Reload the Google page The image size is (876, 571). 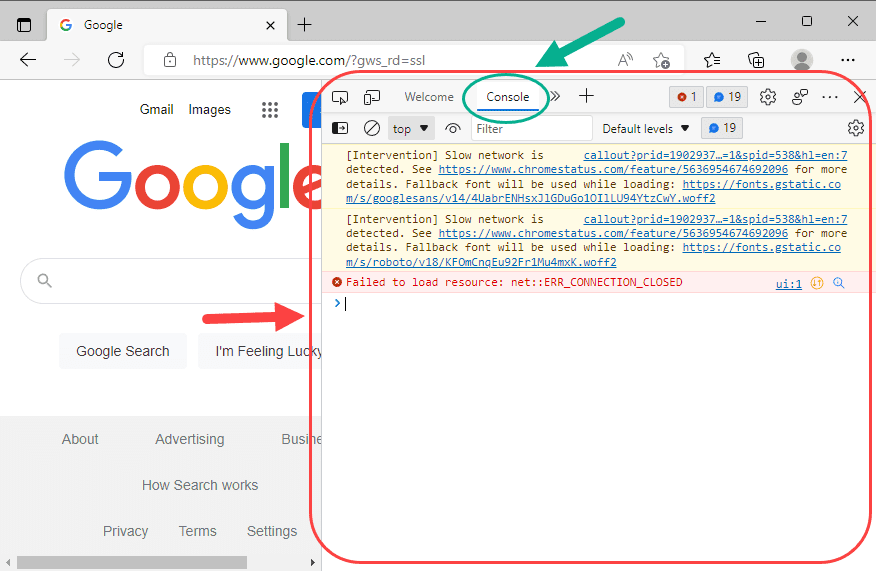click(x=116, y=60)
